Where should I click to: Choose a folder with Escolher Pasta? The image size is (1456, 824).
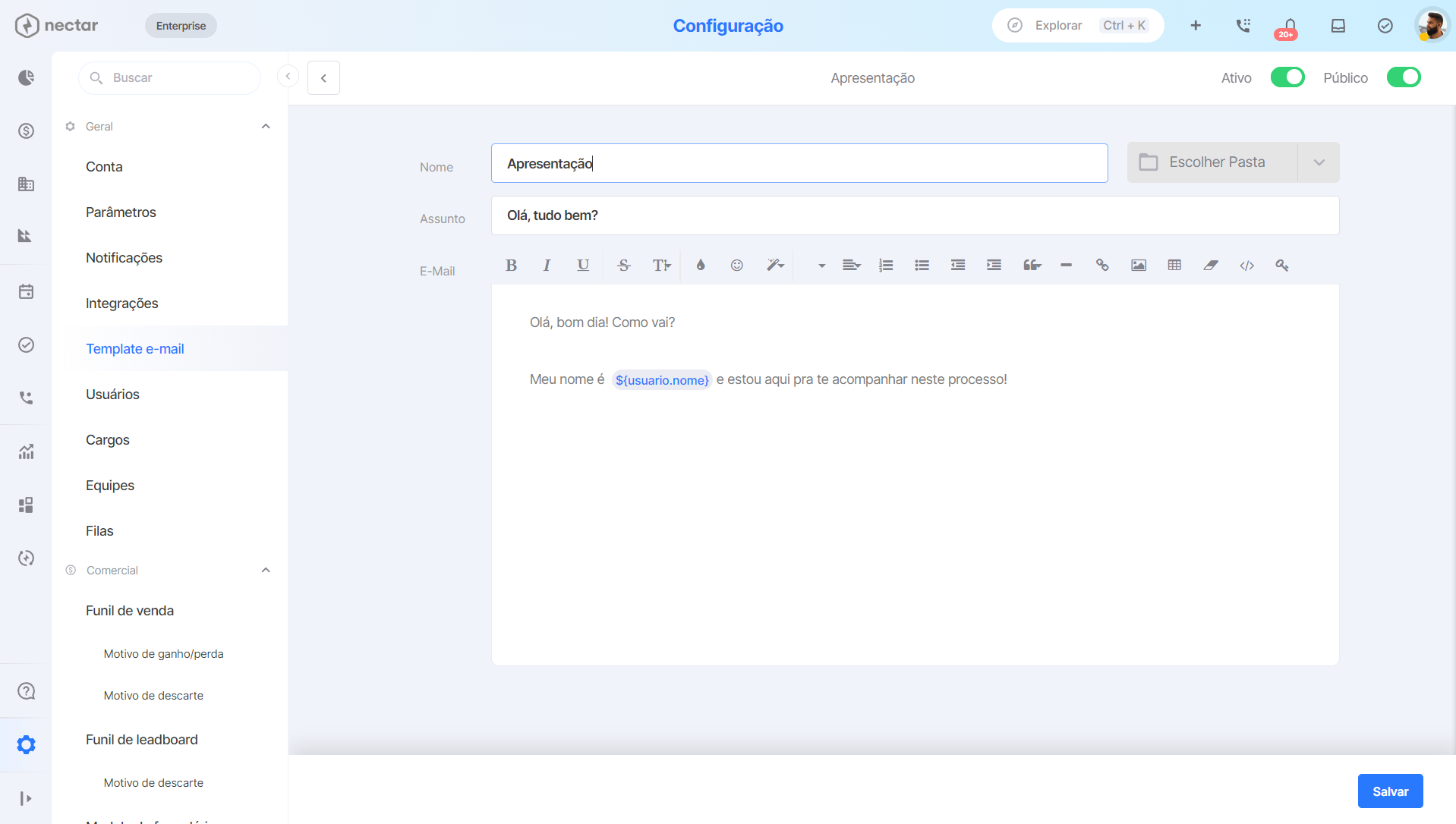pyautogui.click(x=1212, y=162)
